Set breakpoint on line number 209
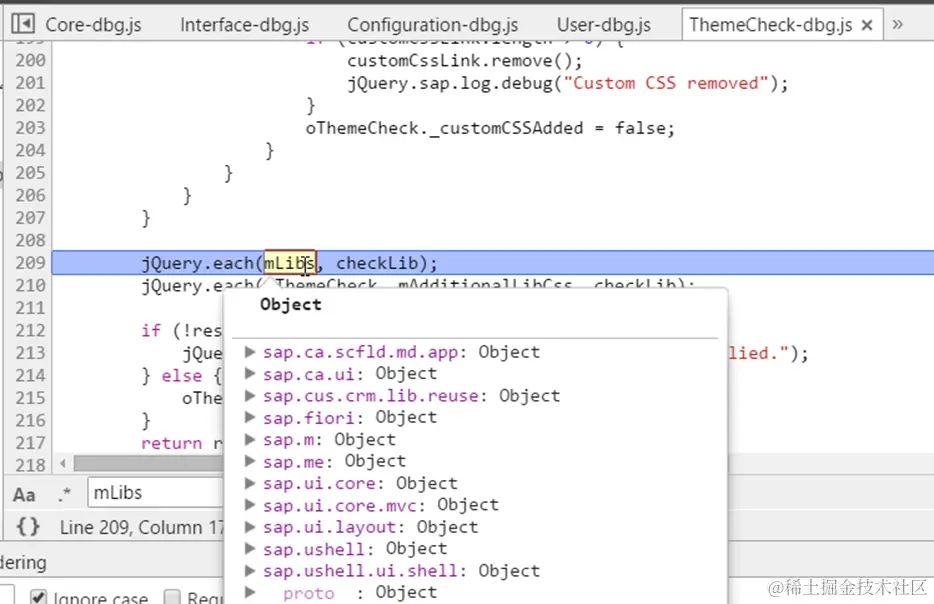Screen dimensions: 934x604 click(30, 263)
